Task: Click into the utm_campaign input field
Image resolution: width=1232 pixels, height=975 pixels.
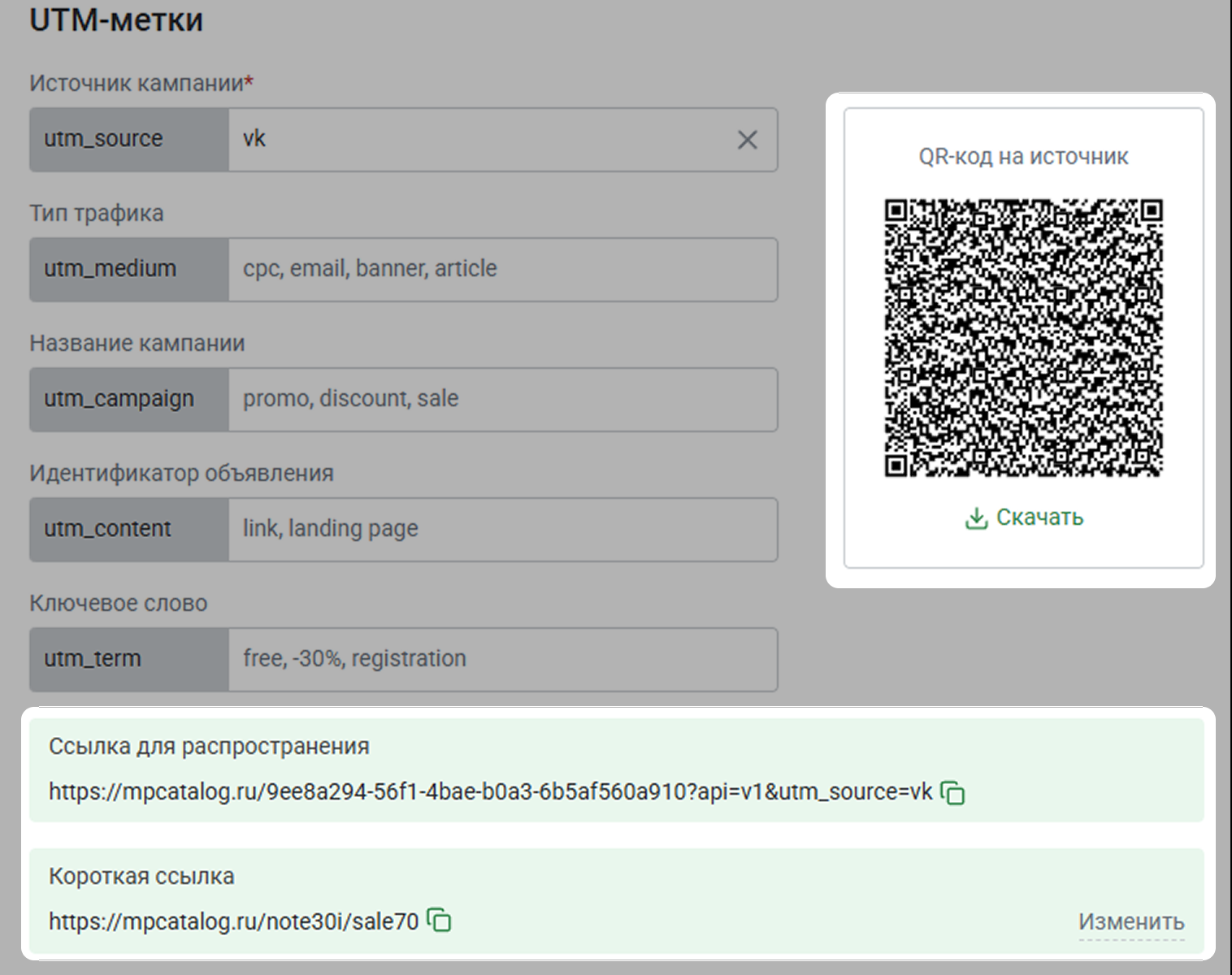Action: (502, 400)
